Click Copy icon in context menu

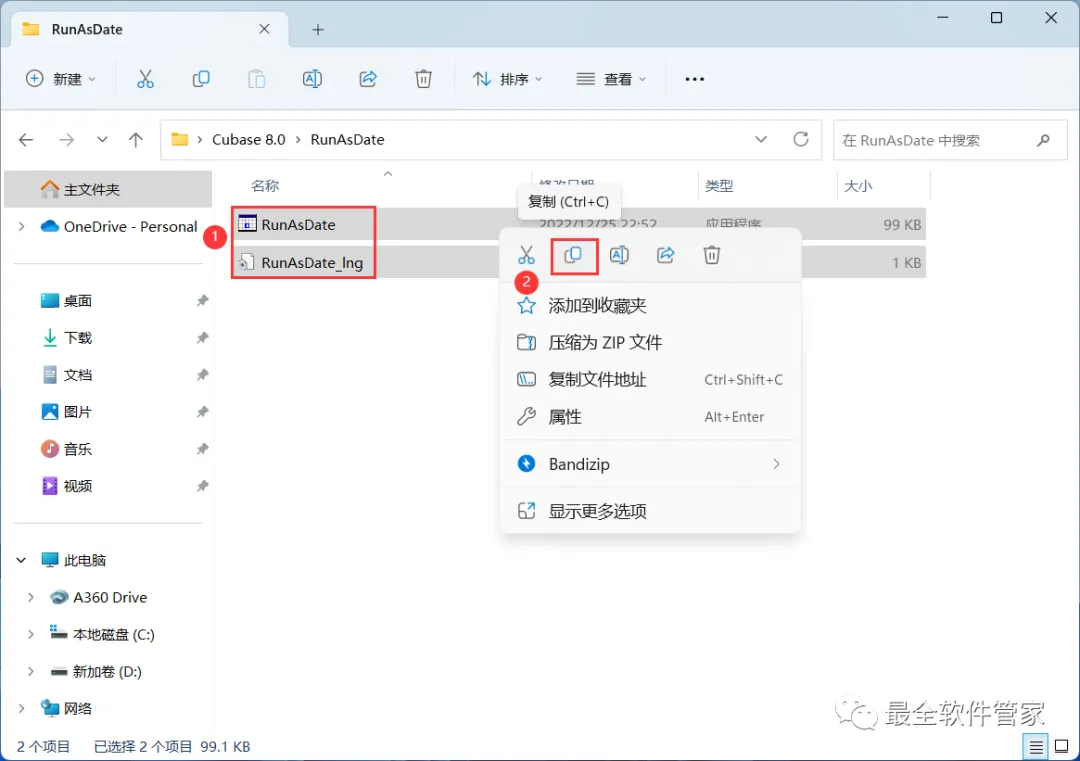(x=573, y=256)
